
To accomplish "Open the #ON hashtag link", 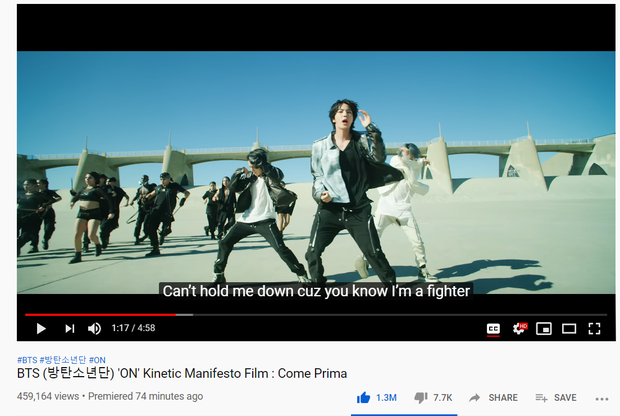I will [x=97, y=360].
